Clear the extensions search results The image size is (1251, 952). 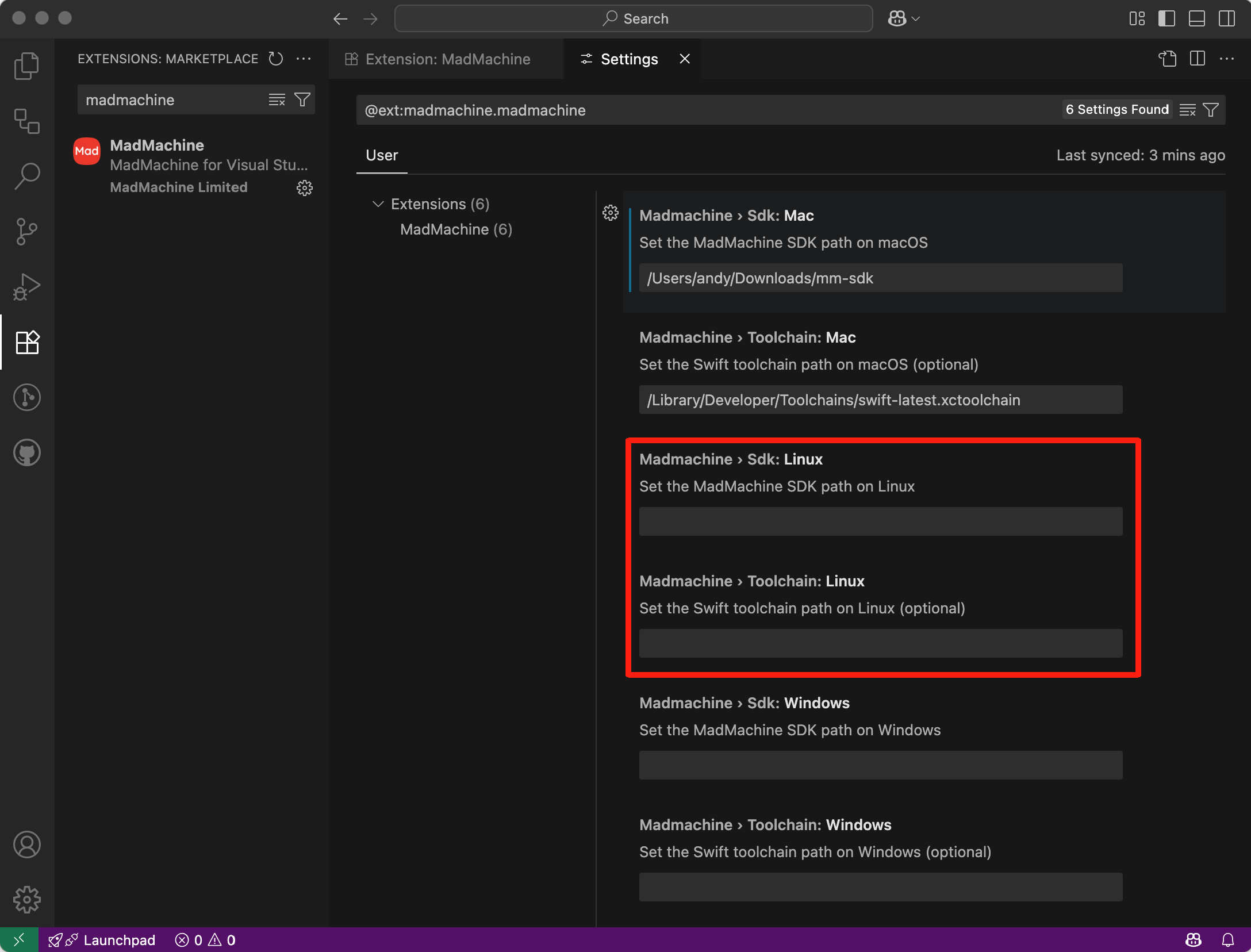(277, 99)
